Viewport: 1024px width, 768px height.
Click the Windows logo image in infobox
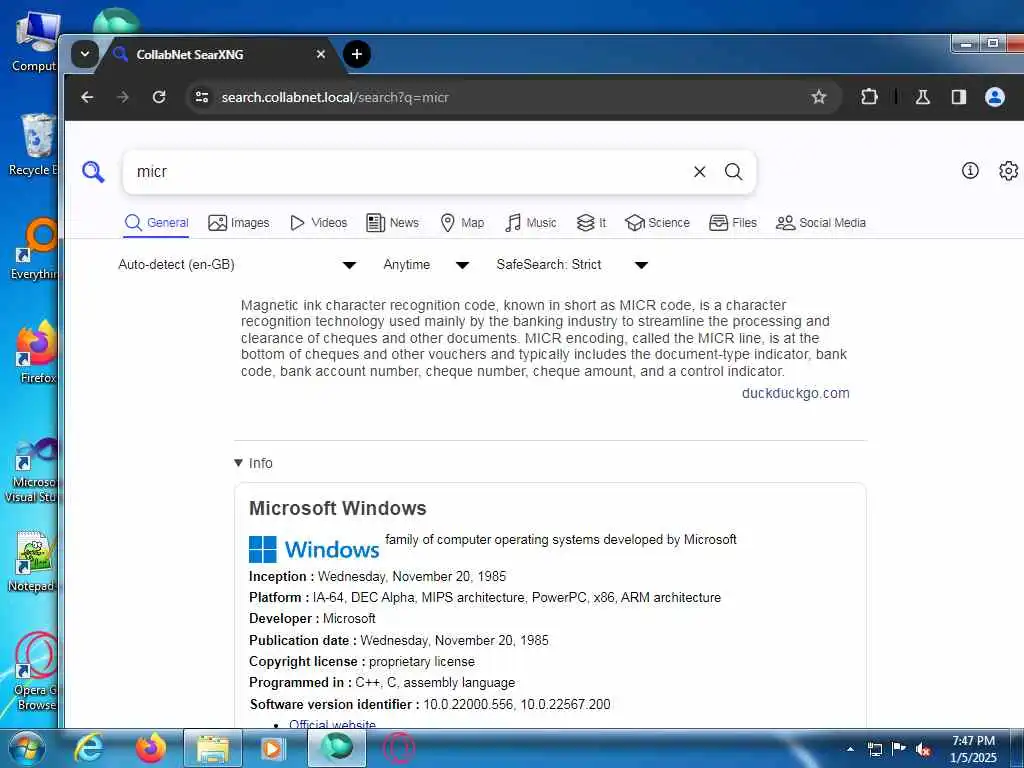(314, 549)
